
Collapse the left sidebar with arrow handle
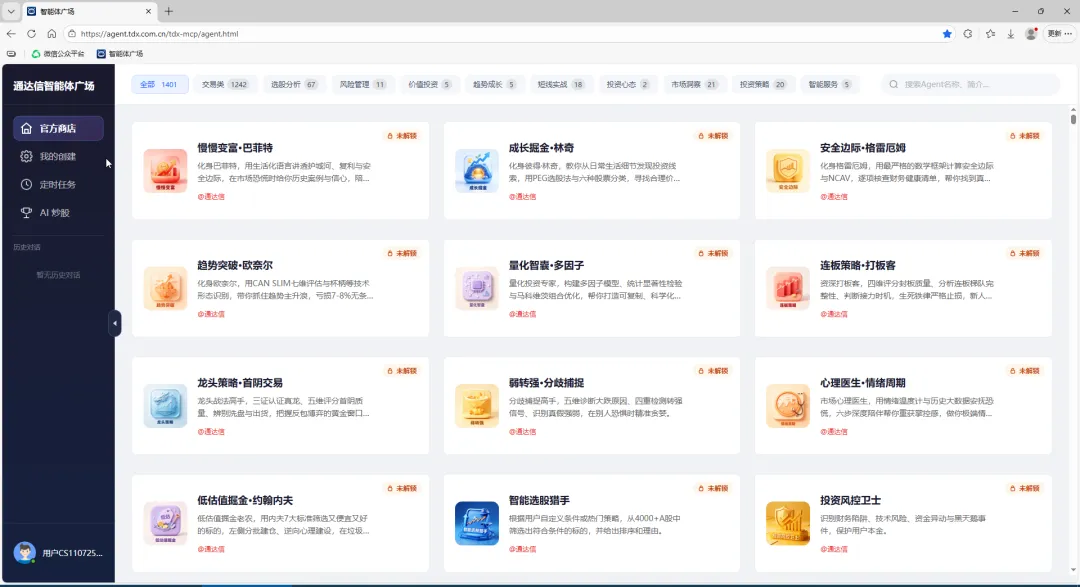pyautogui.click(x=114, y=323)
